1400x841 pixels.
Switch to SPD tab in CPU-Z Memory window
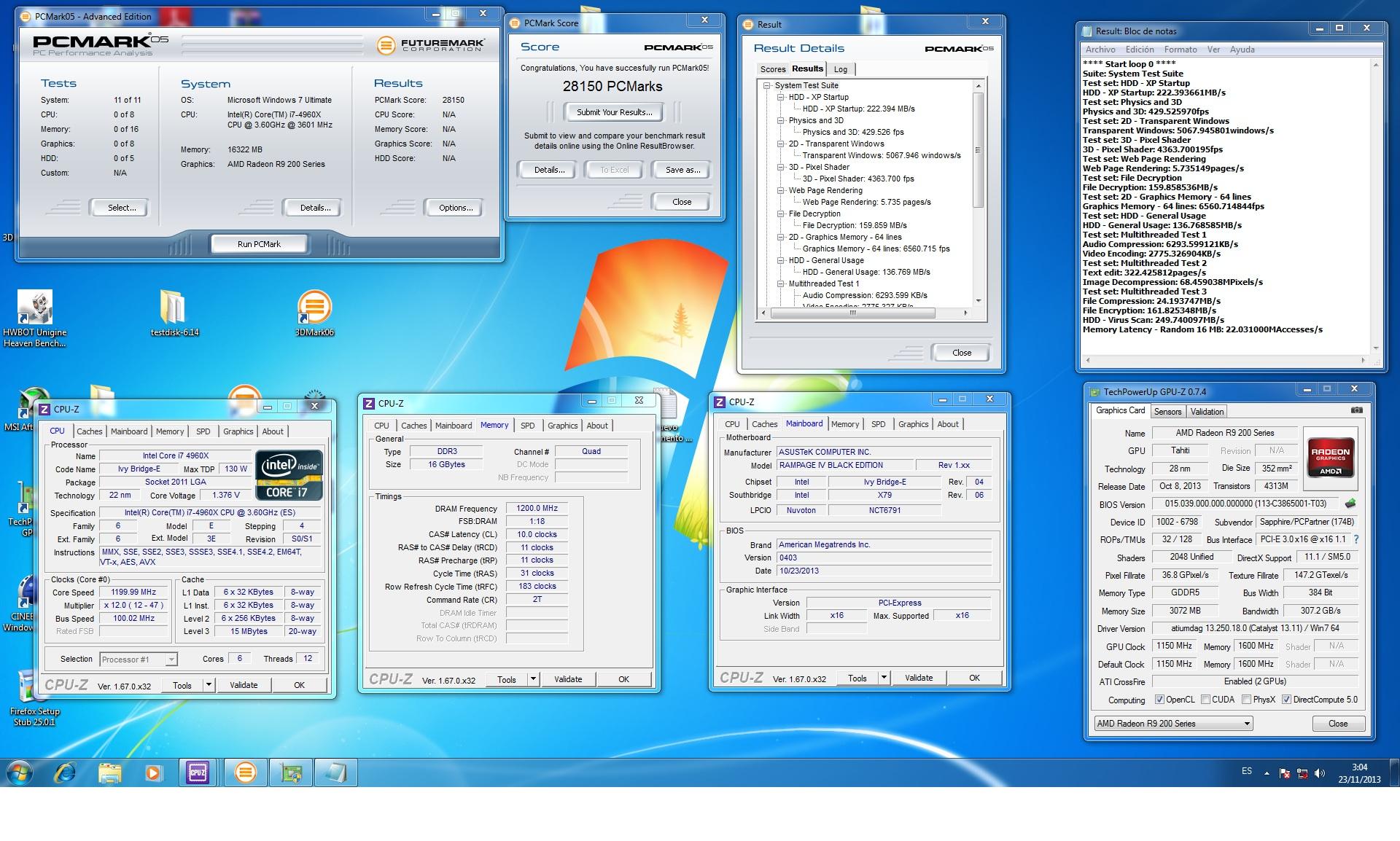(527, 426)
